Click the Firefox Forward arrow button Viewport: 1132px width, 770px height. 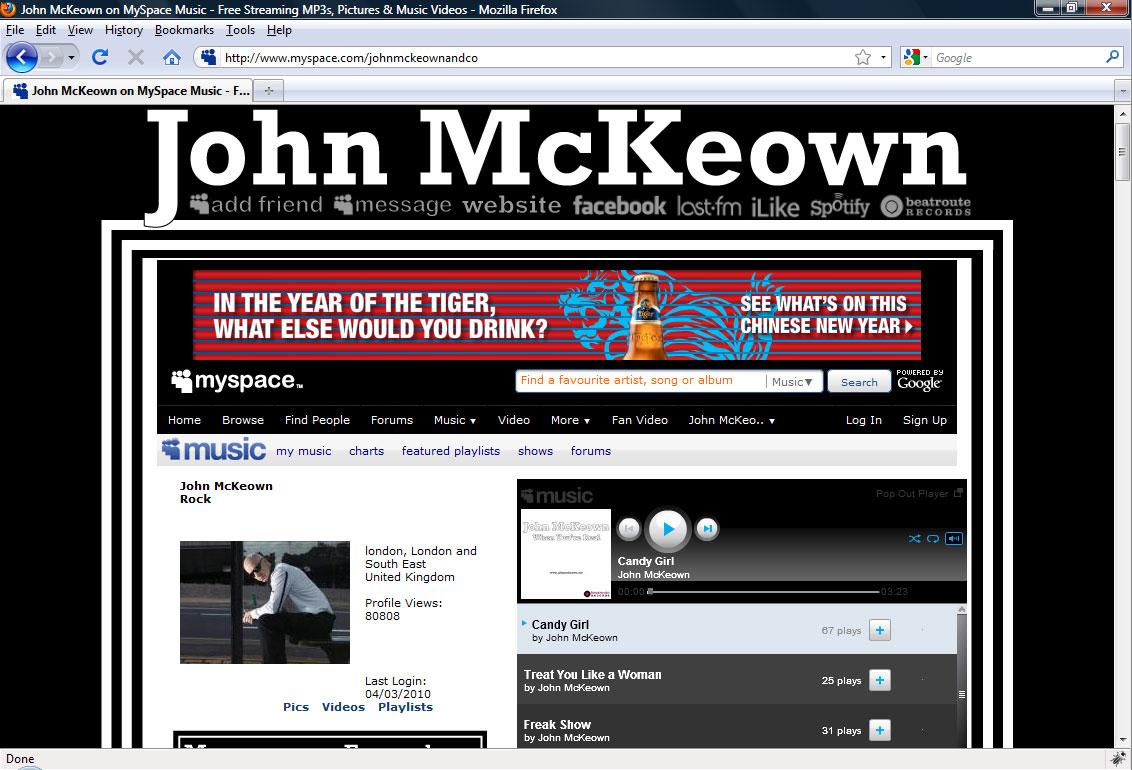pyautogui.click(x=51, y=57)
